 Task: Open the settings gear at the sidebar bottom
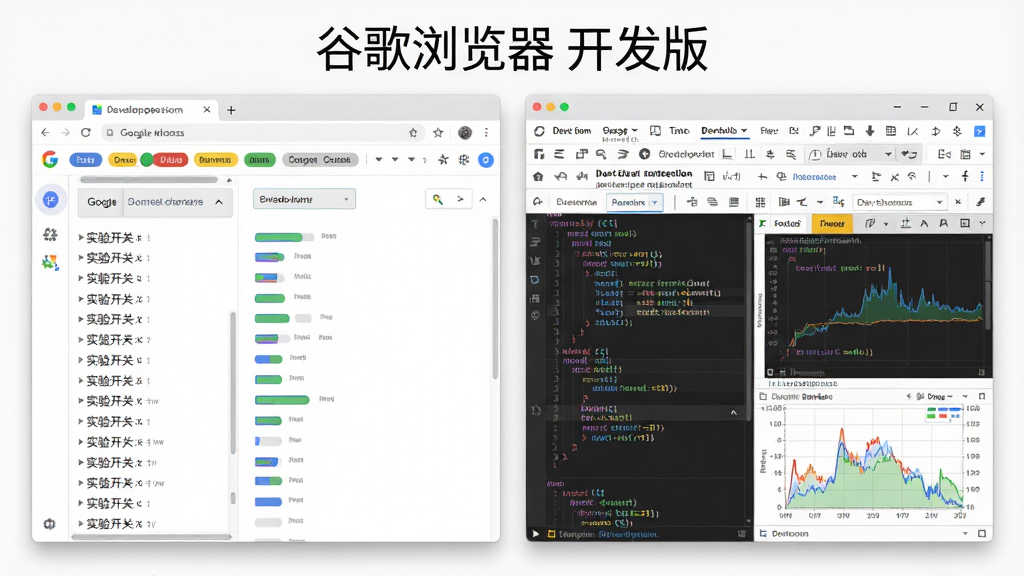49,524
